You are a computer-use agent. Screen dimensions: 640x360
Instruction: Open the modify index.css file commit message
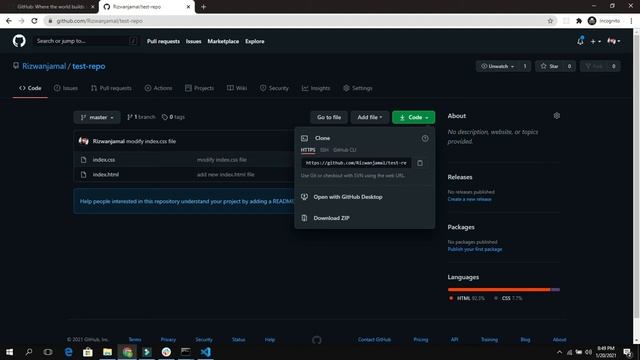tap(222, 160)
